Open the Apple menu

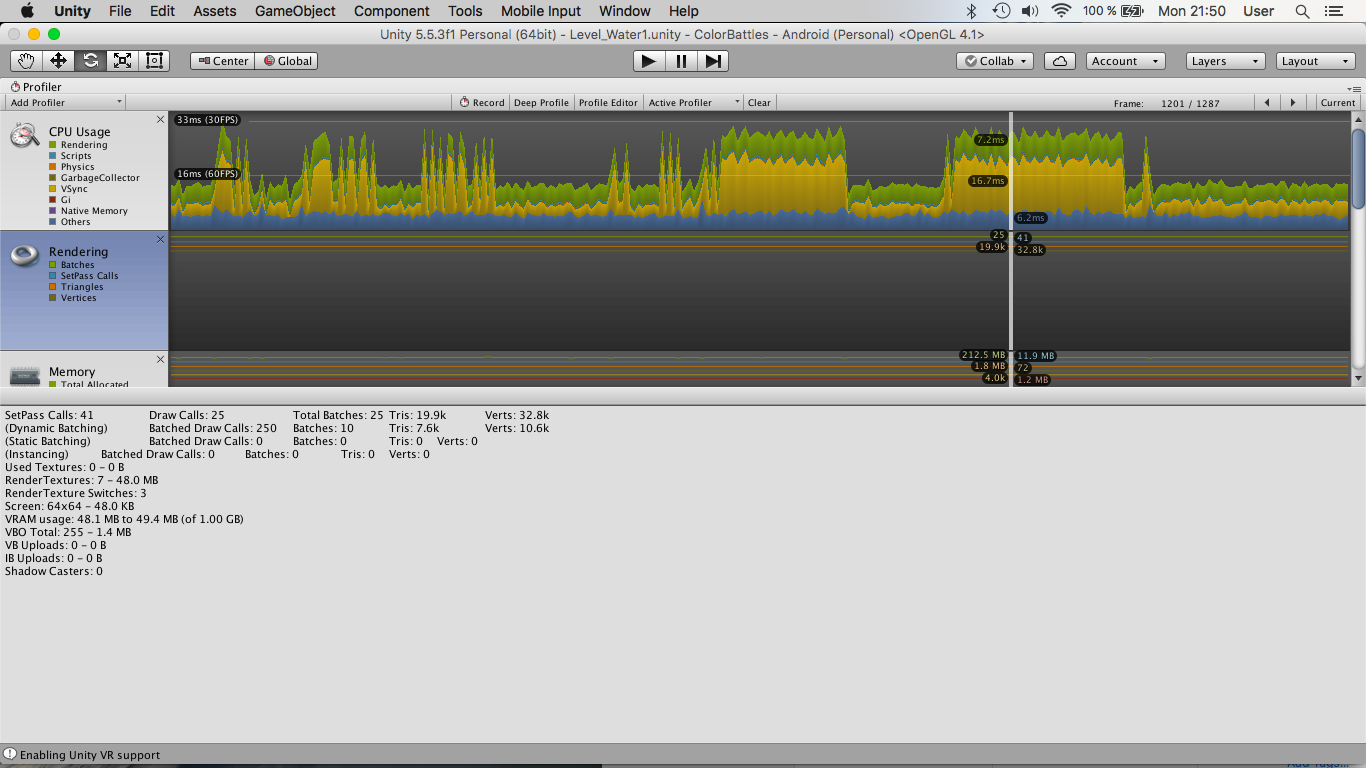click(27, 11)
